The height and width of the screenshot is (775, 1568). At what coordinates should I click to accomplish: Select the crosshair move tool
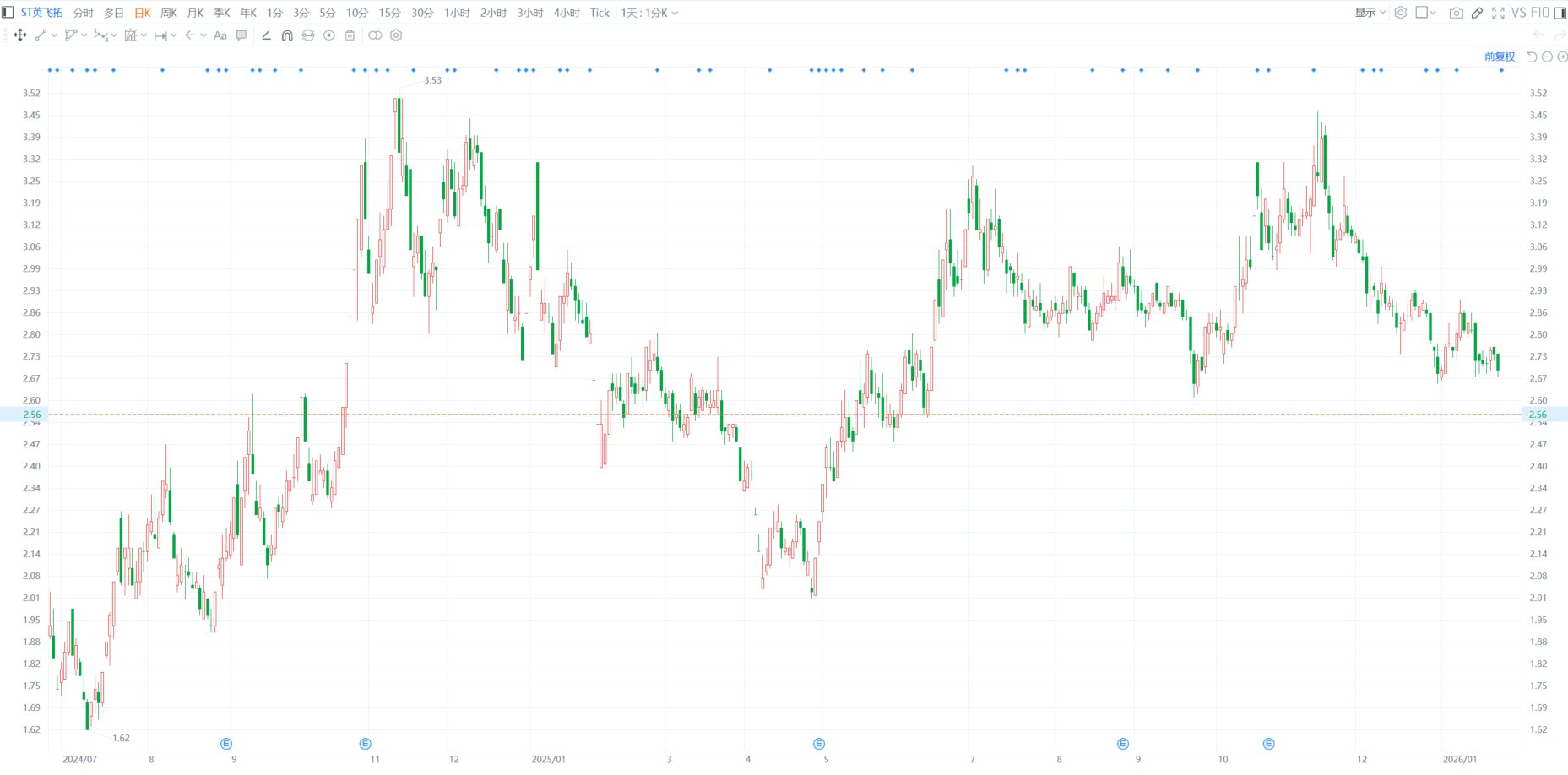(x=20, y=35)
